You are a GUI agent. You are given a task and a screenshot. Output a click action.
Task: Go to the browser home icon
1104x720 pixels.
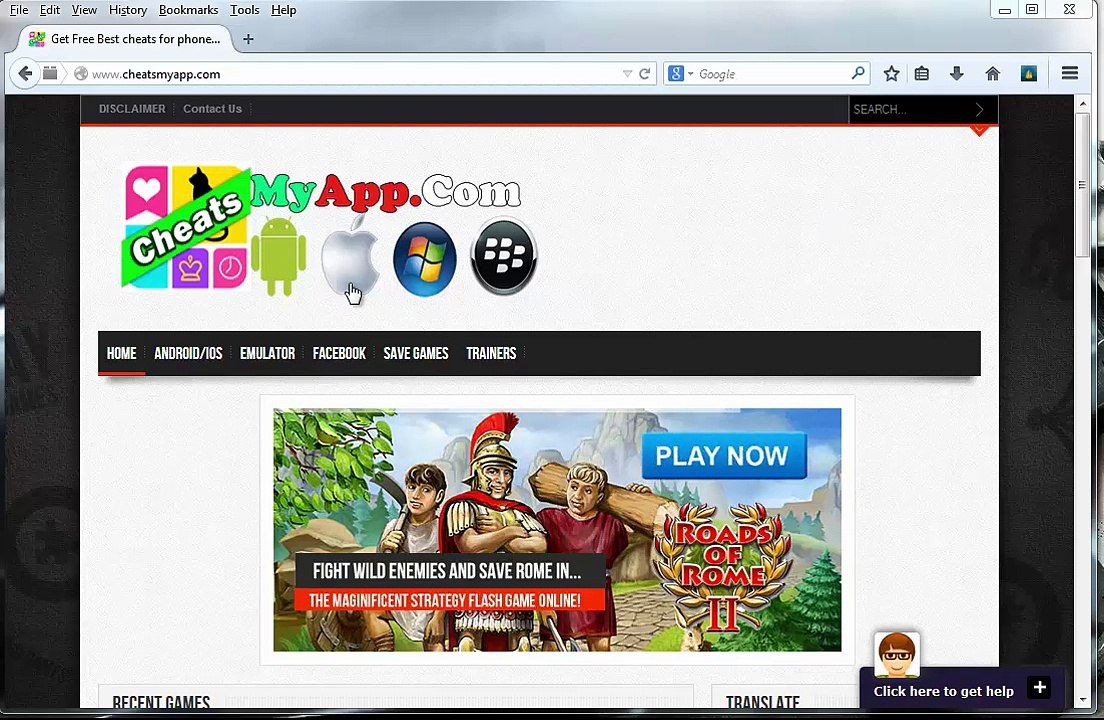click(993, 73)
